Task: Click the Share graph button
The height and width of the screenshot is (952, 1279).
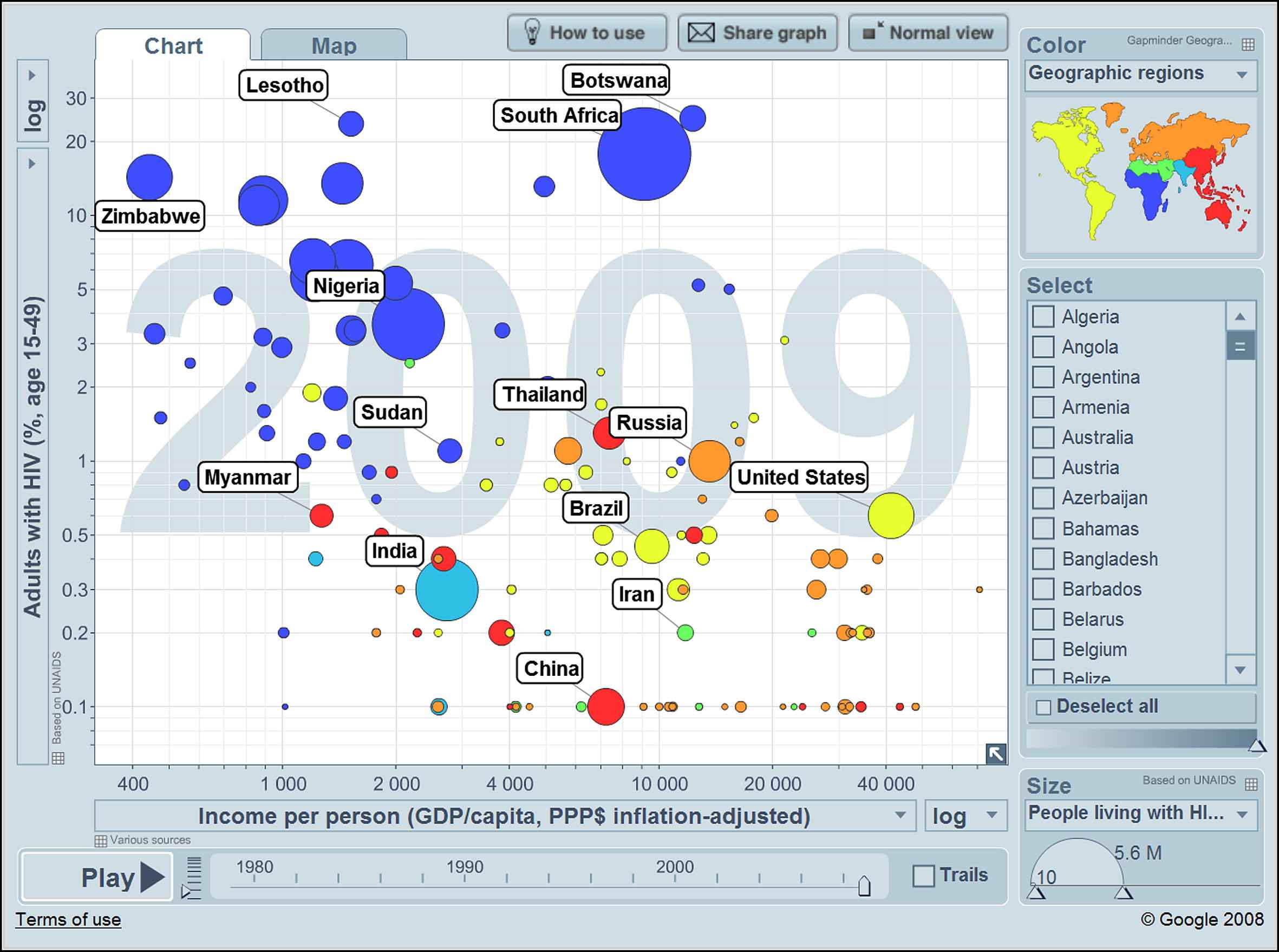Action: coord(758,33)
